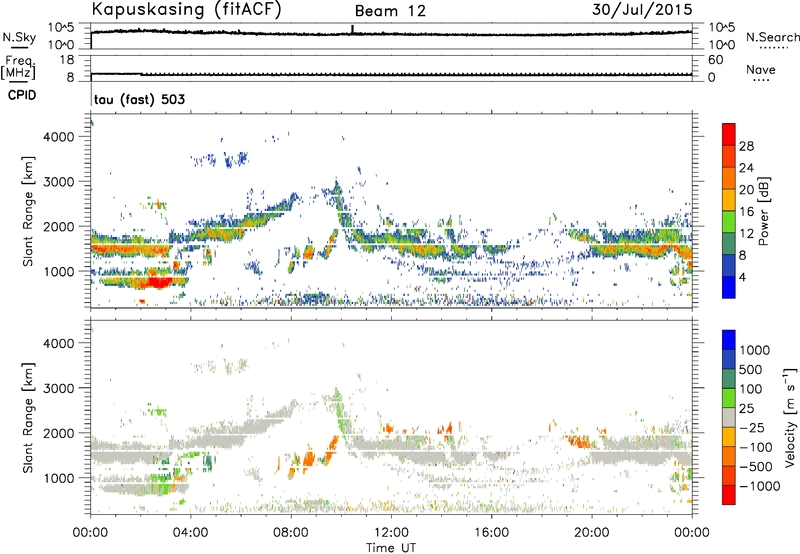Click the "12:00" time axis label
This screenshot has height=554, width=800.
(x=391, y=533)
